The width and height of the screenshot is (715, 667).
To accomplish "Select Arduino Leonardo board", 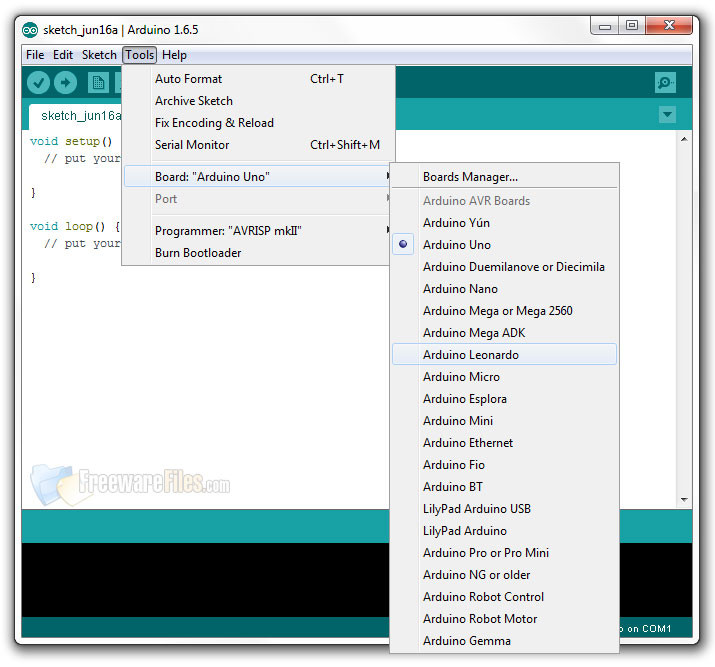I will coord(504,354).
